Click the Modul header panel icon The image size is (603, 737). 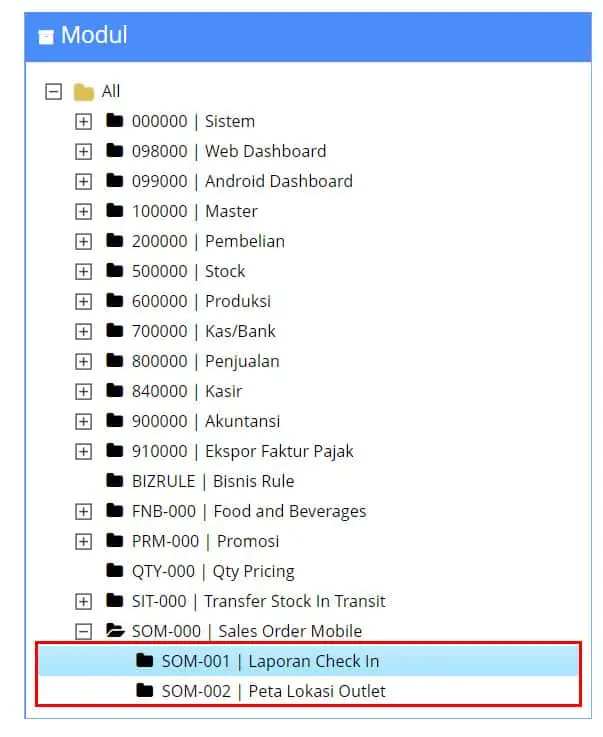tap(46, 37)
